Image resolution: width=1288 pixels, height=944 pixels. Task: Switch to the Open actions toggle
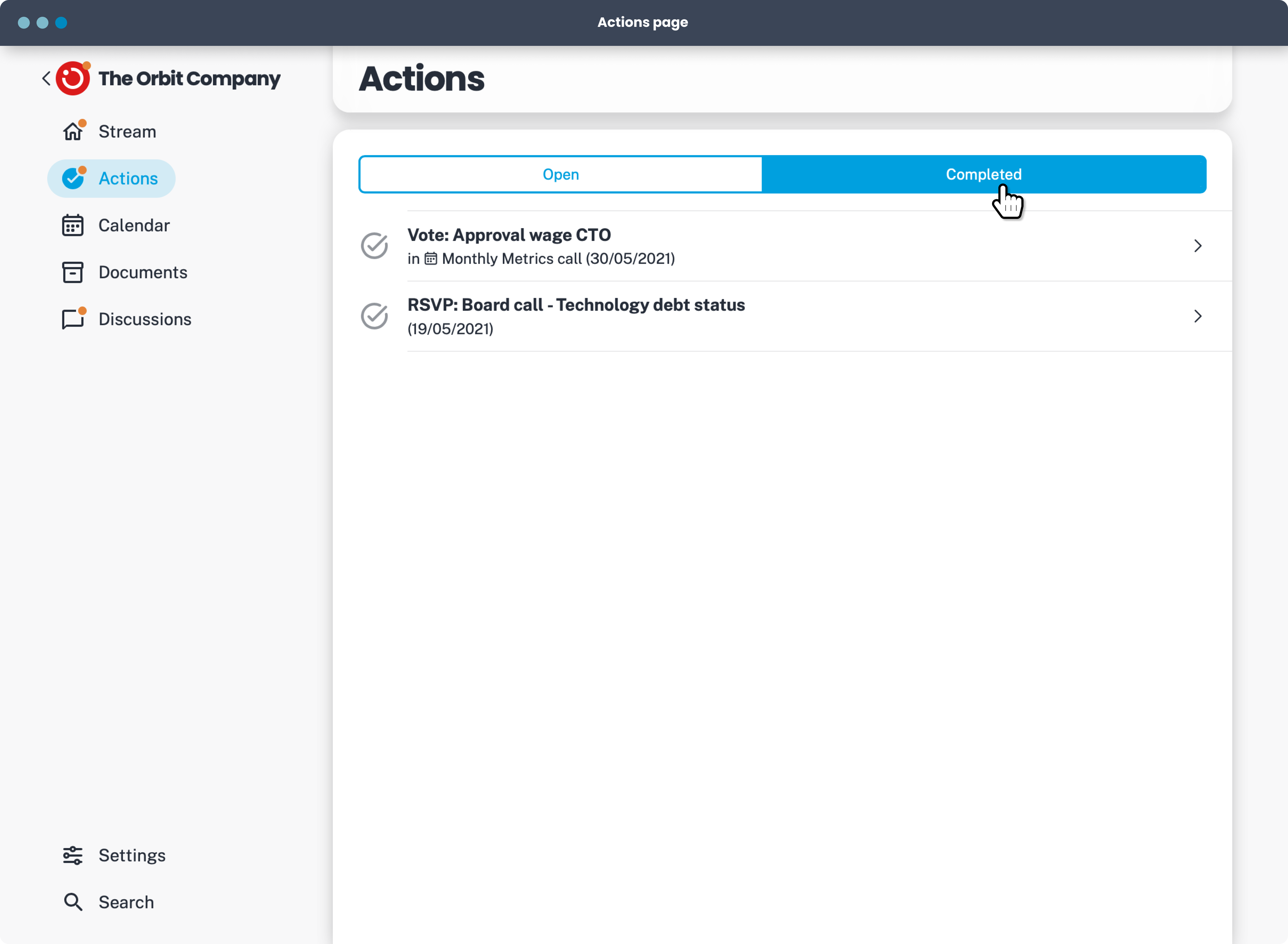pyautogui.click(x=560, y=174)
